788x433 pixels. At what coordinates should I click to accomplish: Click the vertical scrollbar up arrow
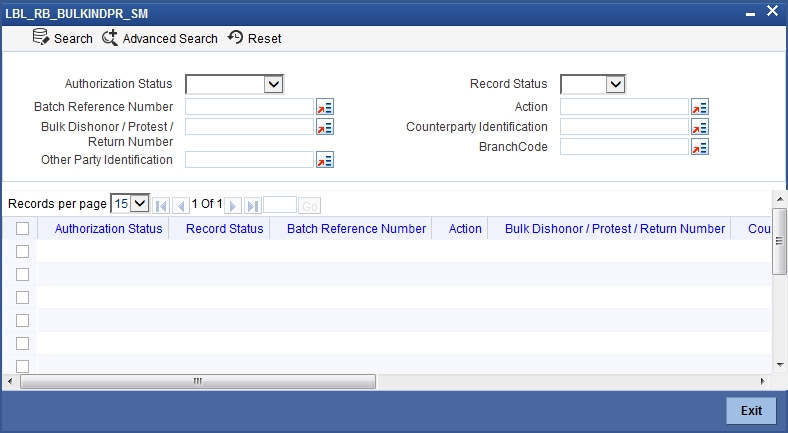(780, 199)
